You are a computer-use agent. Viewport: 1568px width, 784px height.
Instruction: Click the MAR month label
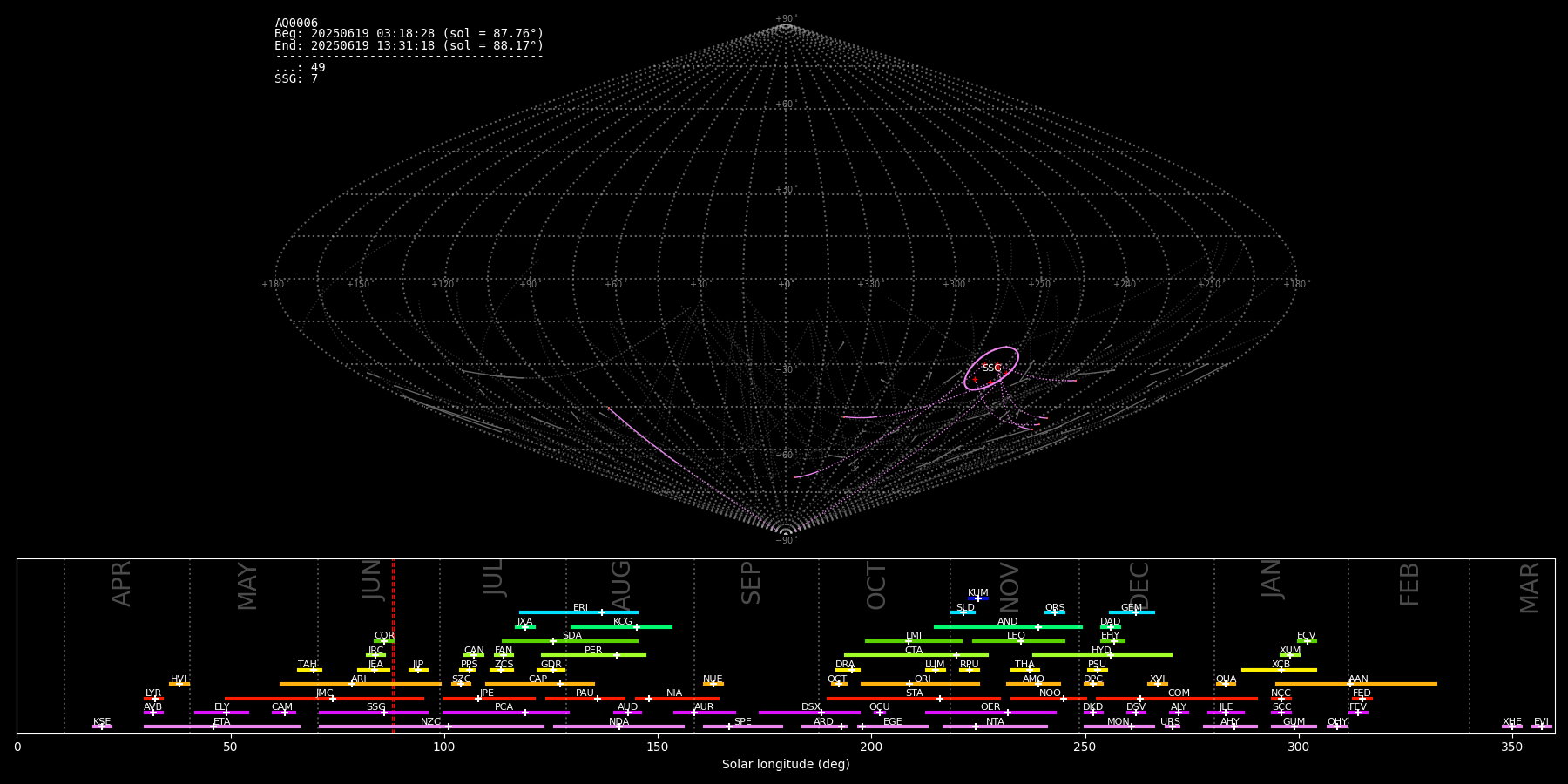tap(1530, 588)
